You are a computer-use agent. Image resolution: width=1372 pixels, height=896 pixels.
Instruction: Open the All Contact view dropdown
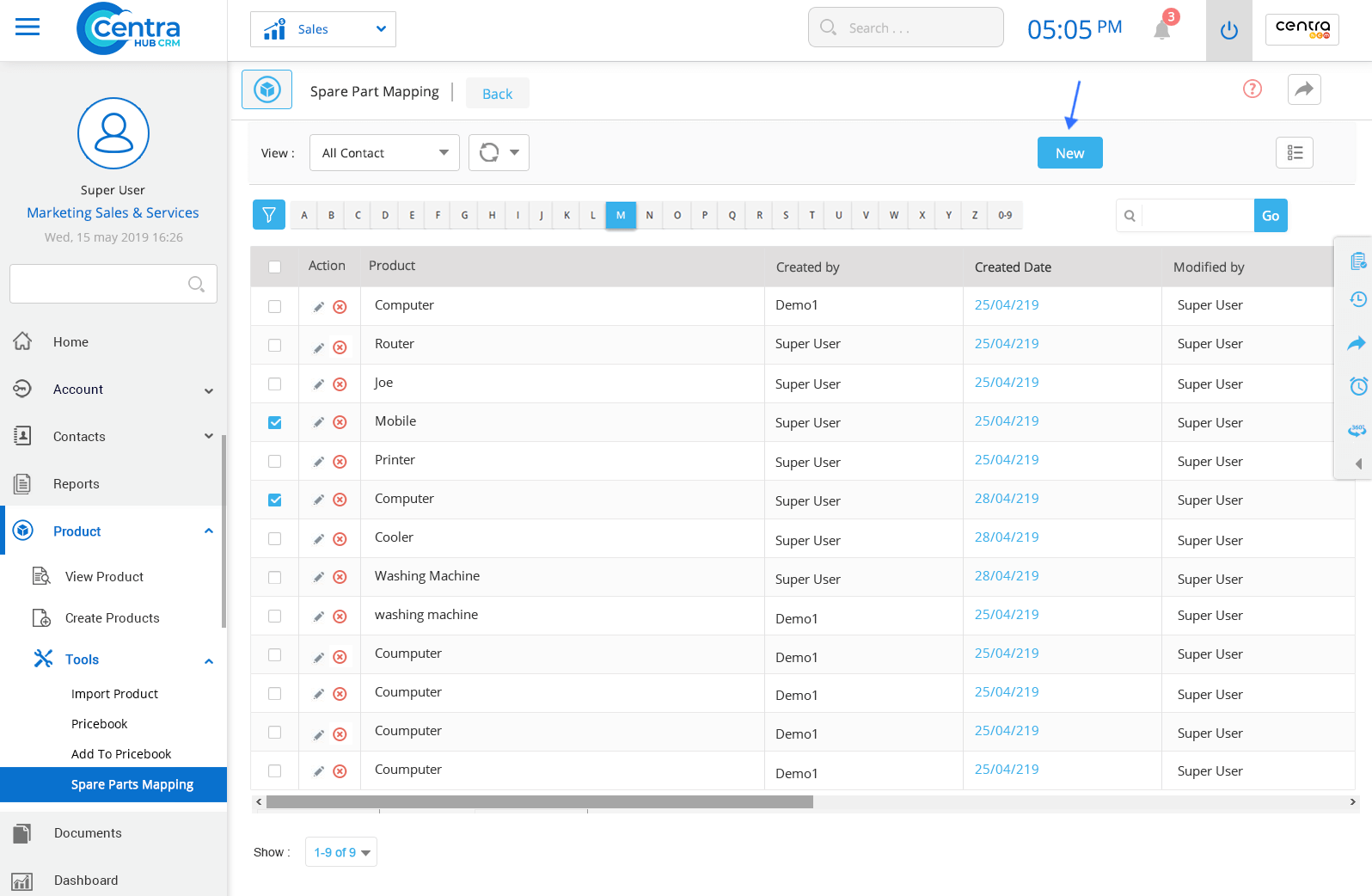click(x=384, y=153)
